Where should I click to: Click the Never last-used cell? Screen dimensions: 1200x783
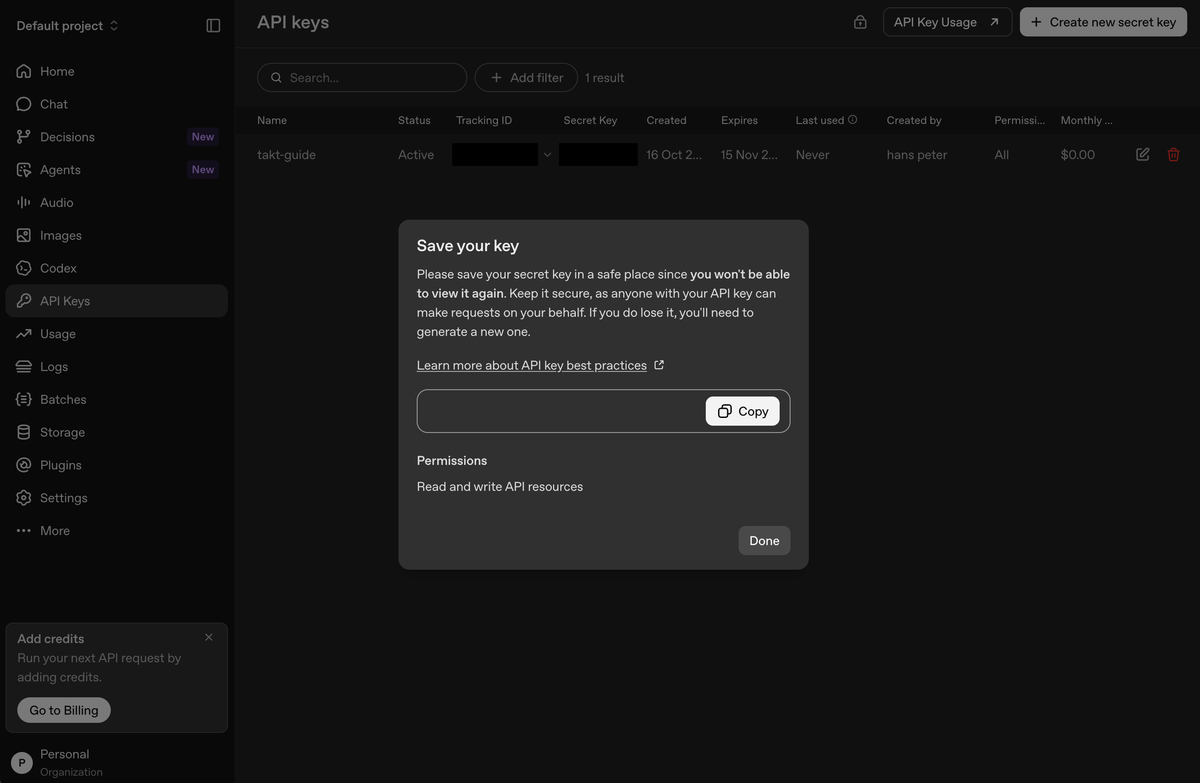[x=812, y=155]
